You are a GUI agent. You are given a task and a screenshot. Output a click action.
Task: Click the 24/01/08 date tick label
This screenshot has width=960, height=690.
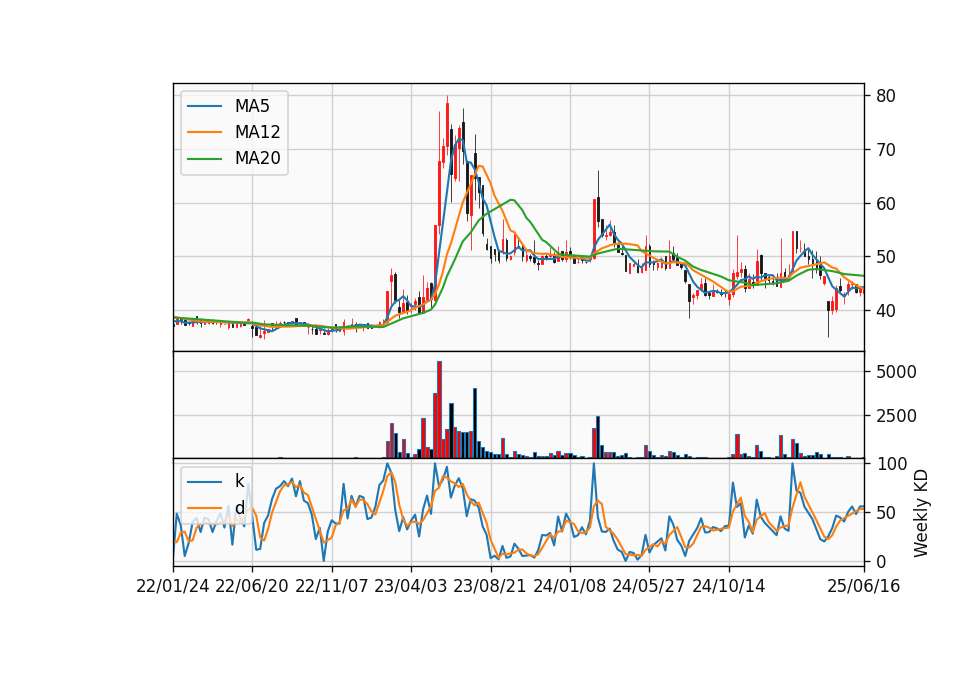pos(569,586)
